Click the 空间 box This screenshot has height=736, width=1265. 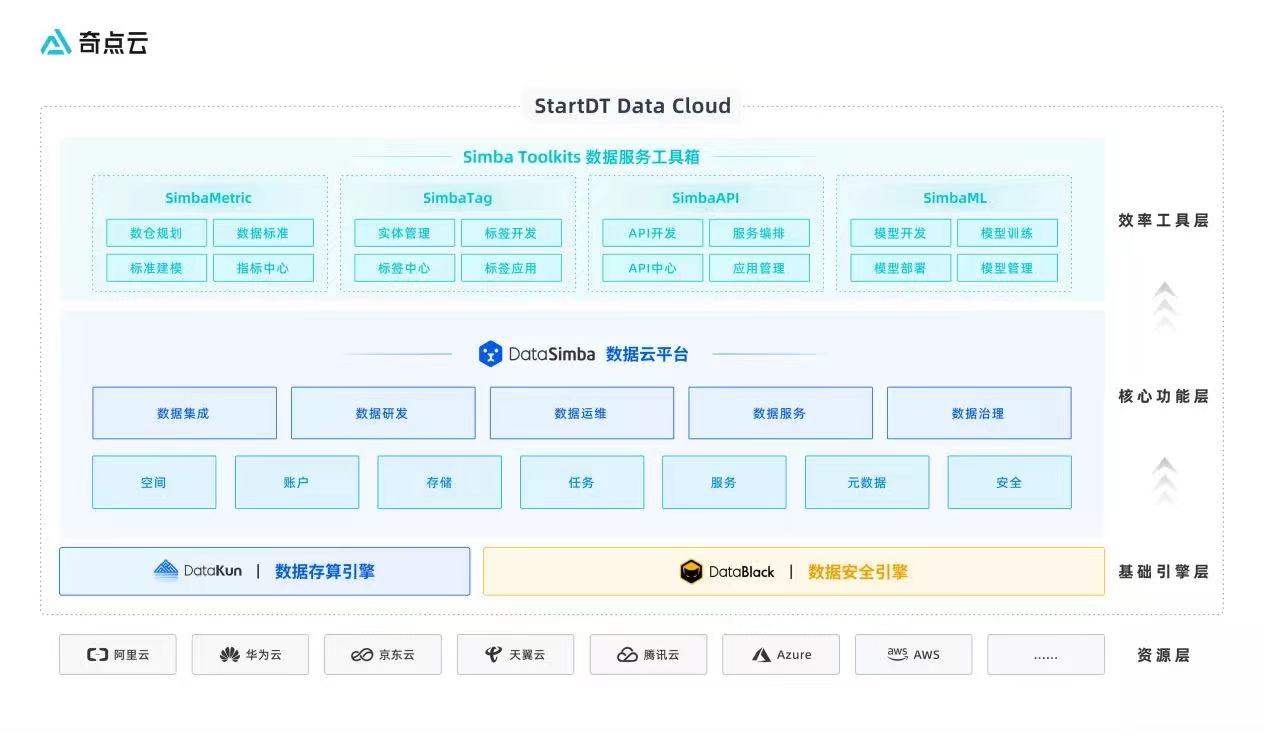(154, 482)
